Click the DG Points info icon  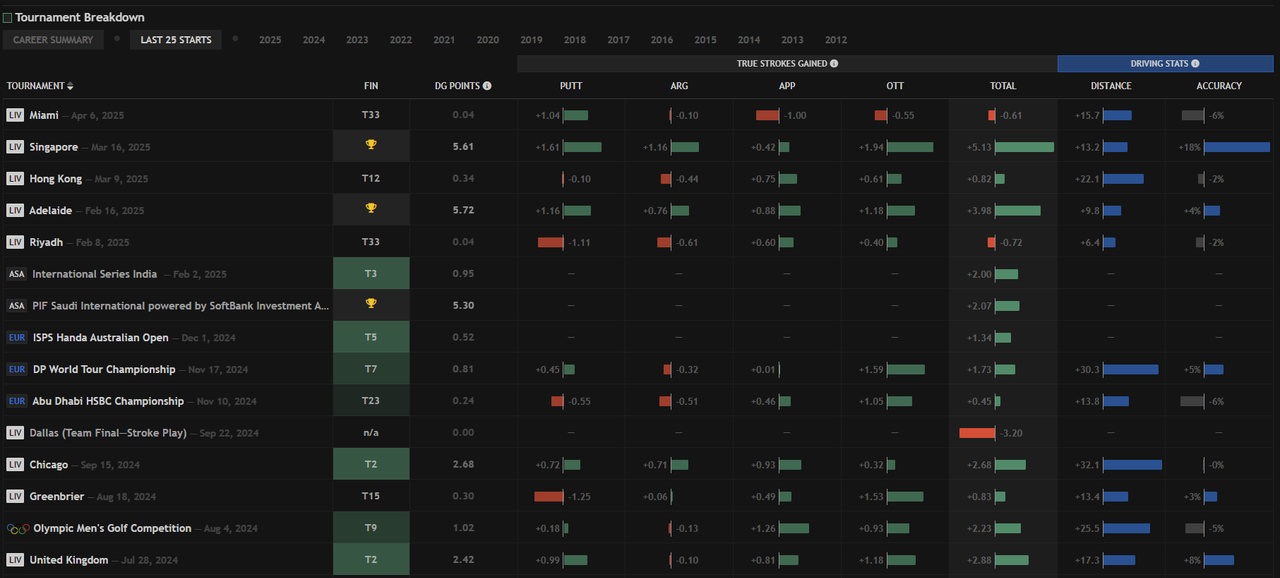pyautogui.click(x=487, y=86)
